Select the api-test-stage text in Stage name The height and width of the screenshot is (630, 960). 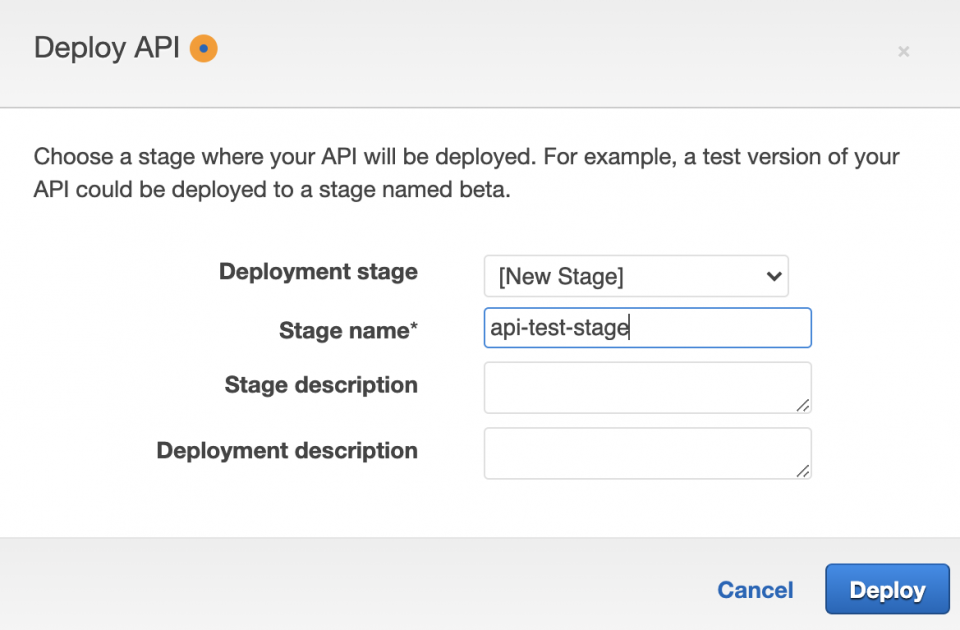click(x=556, y=326)
